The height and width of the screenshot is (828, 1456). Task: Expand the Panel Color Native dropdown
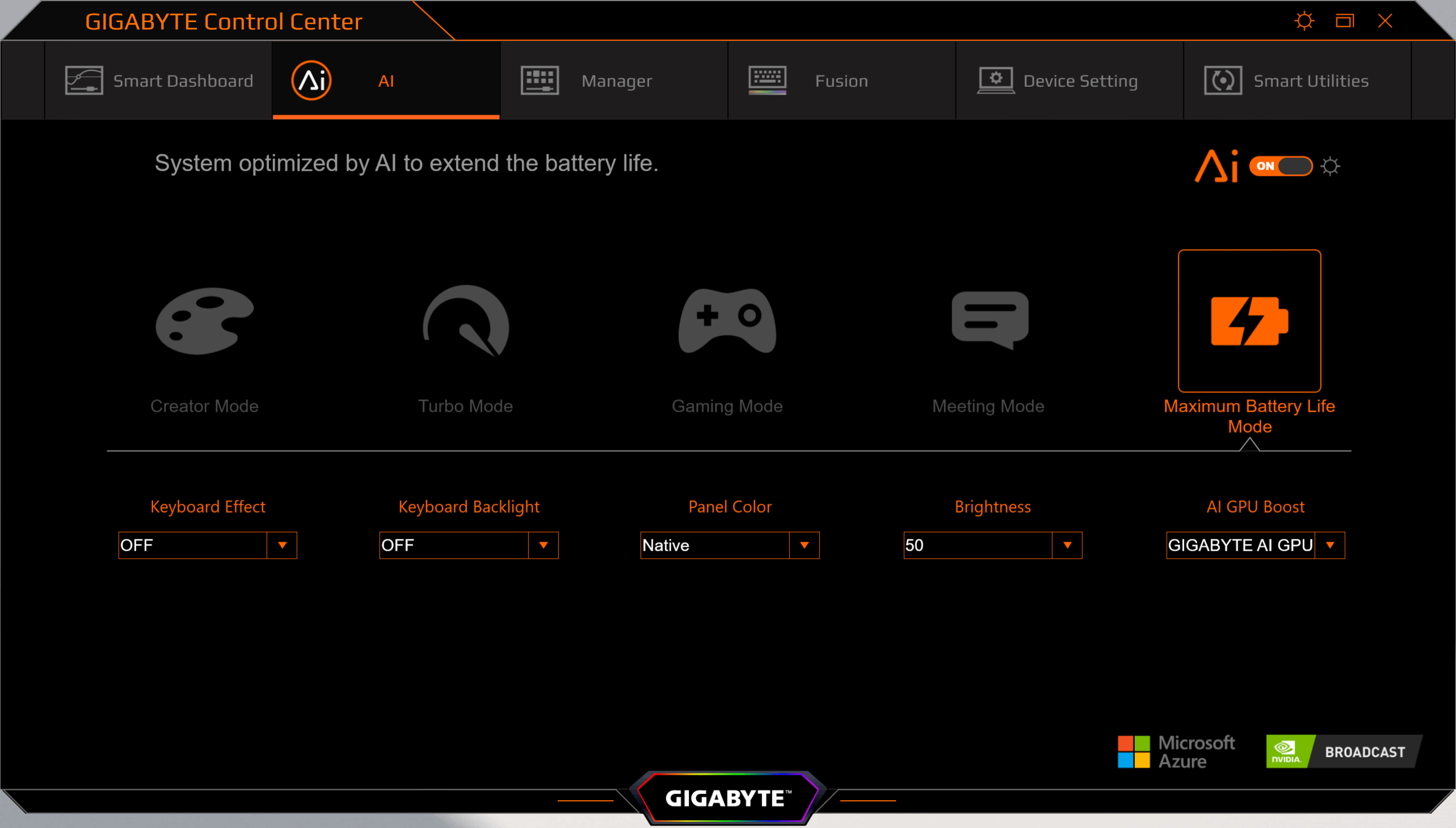(804, 545)
